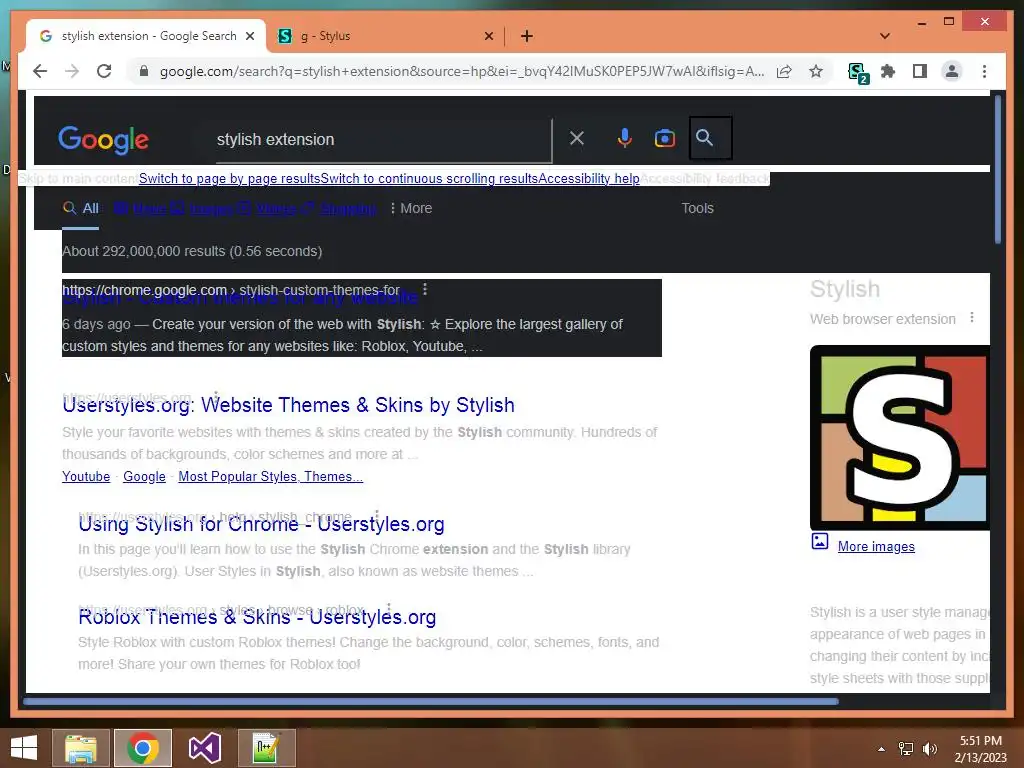The height and width of the screenshot is (768, 1024).
Task: Show hidden system tray icons
Action: pos(881,749)
